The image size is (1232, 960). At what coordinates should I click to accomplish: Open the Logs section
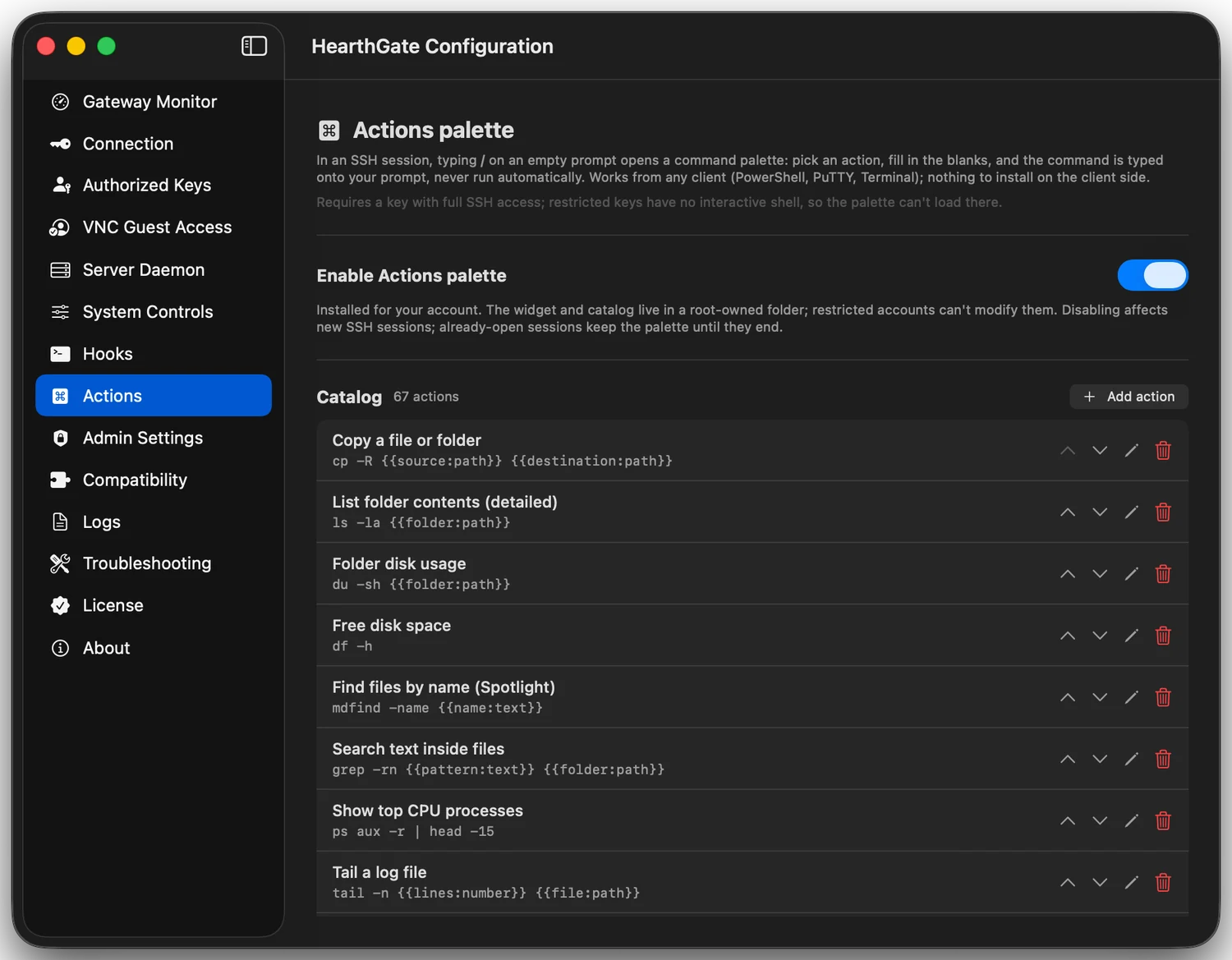pos(154,522)
